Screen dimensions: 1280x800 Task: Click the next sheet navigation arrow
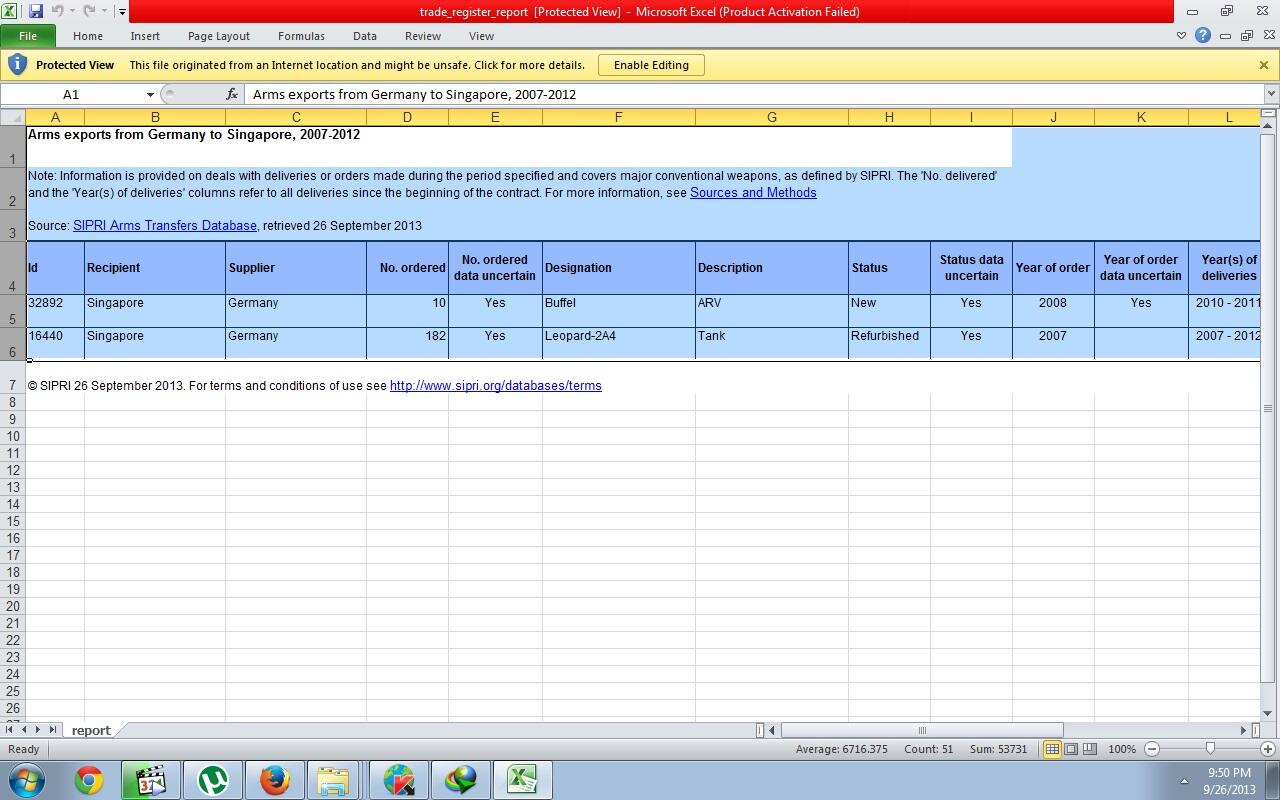[38, 730]
